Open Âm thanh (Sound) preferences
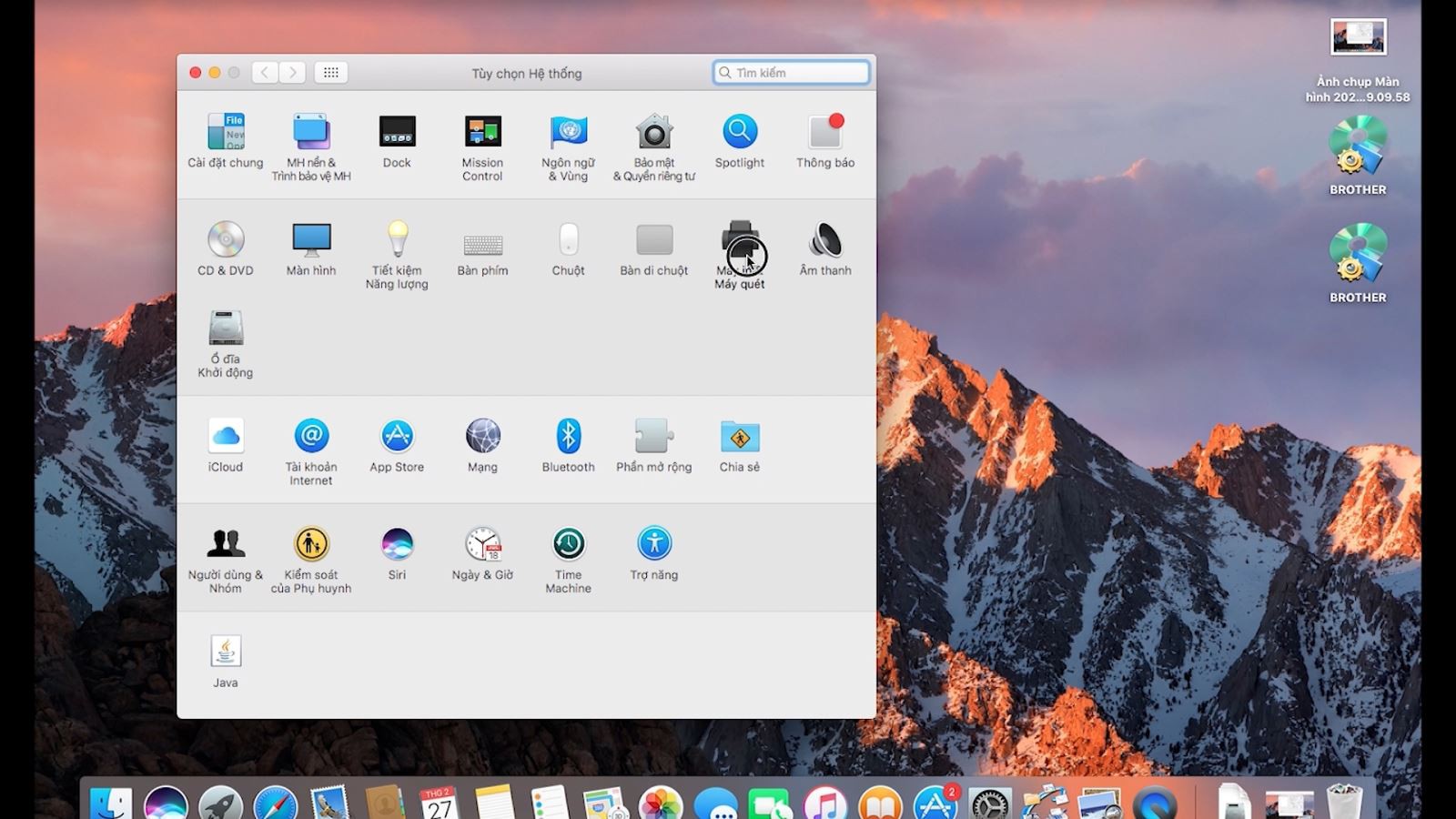This screenshot has width=1456, height=819. [x=824, y=241]
